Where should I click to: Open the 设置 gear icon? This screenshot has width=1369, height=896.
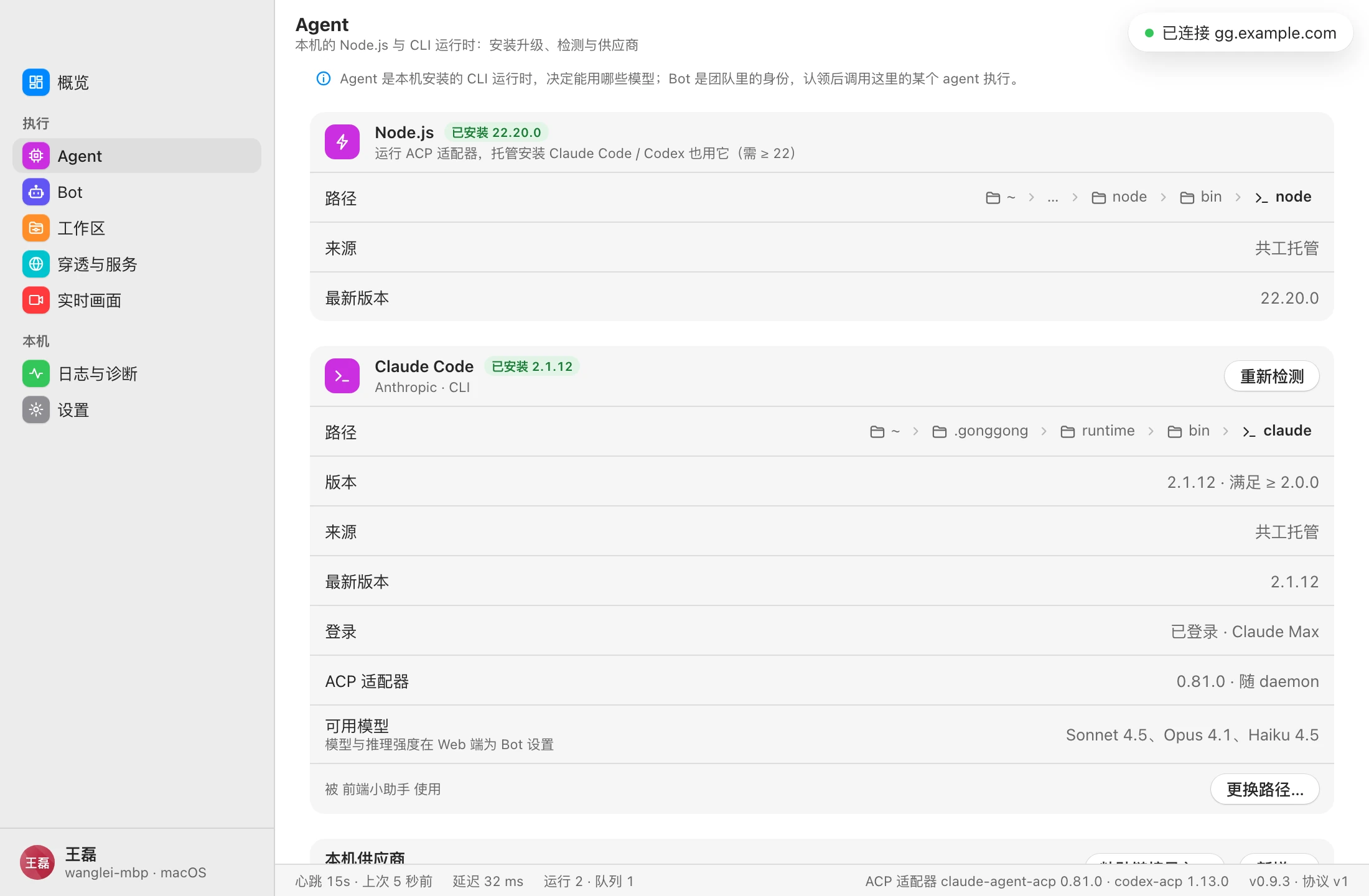pyautogui.click(x=36, y=409)
